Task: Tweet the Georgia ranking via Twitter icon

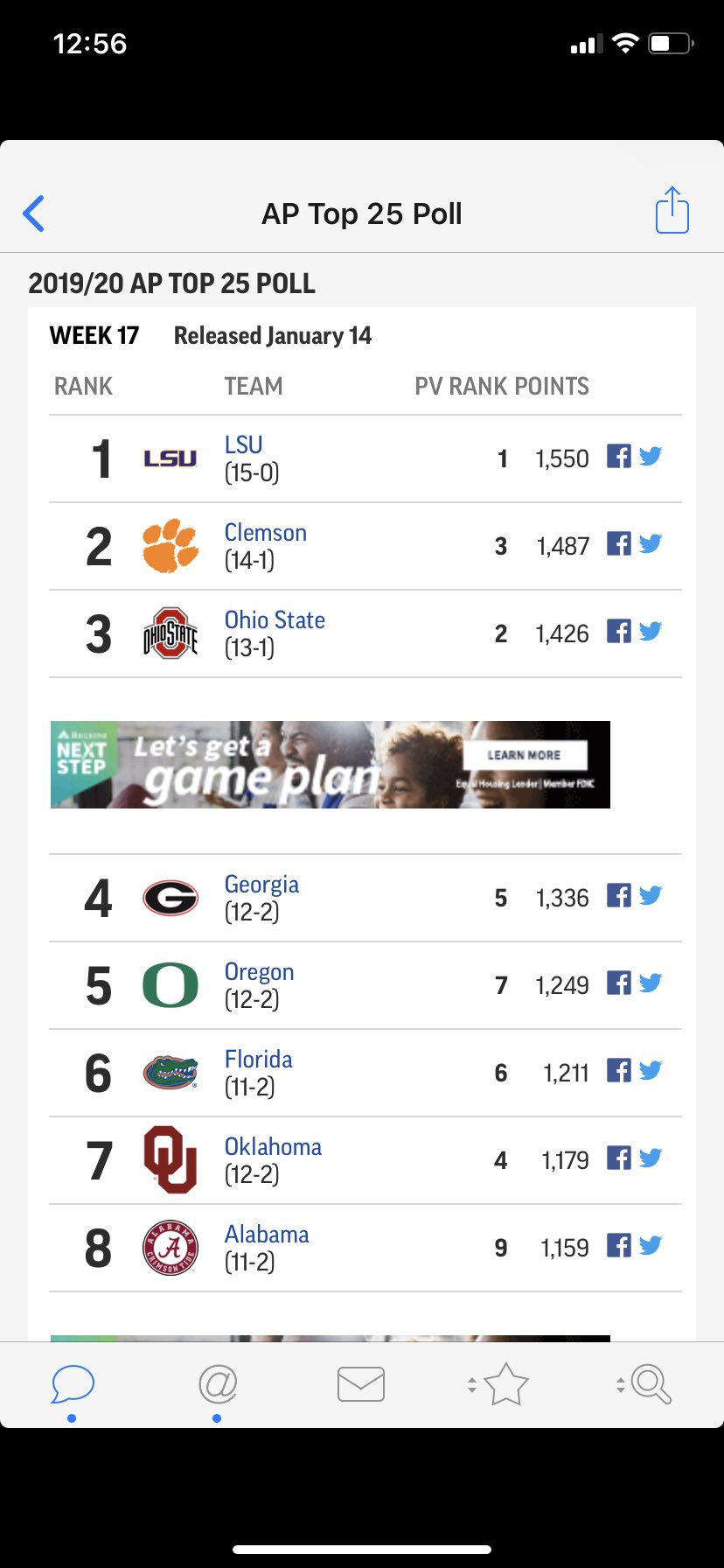Action: 650,896
